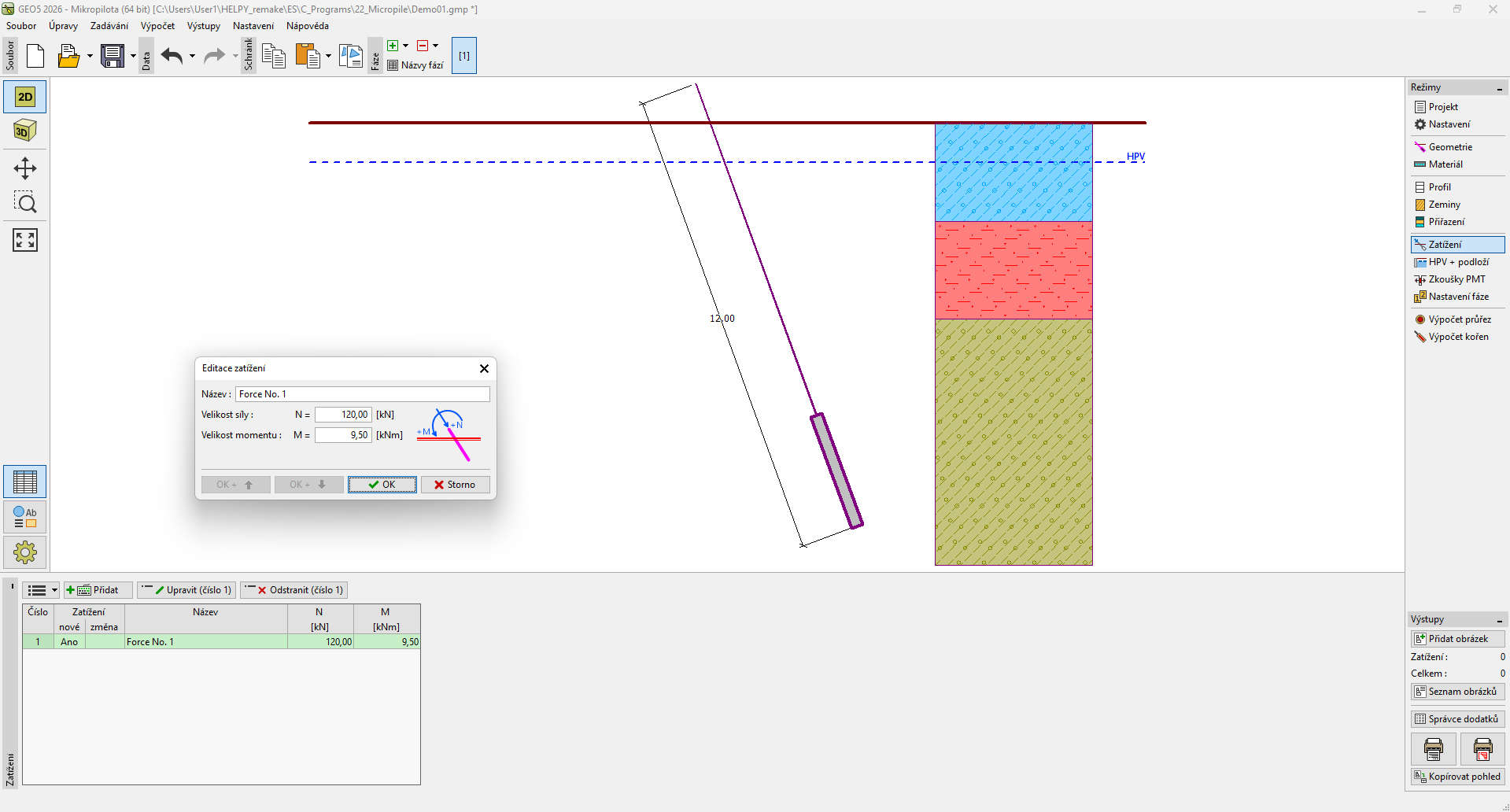Toggle the table display button
The width and height of the screenshot is (1510, 812).
point(25,482)
